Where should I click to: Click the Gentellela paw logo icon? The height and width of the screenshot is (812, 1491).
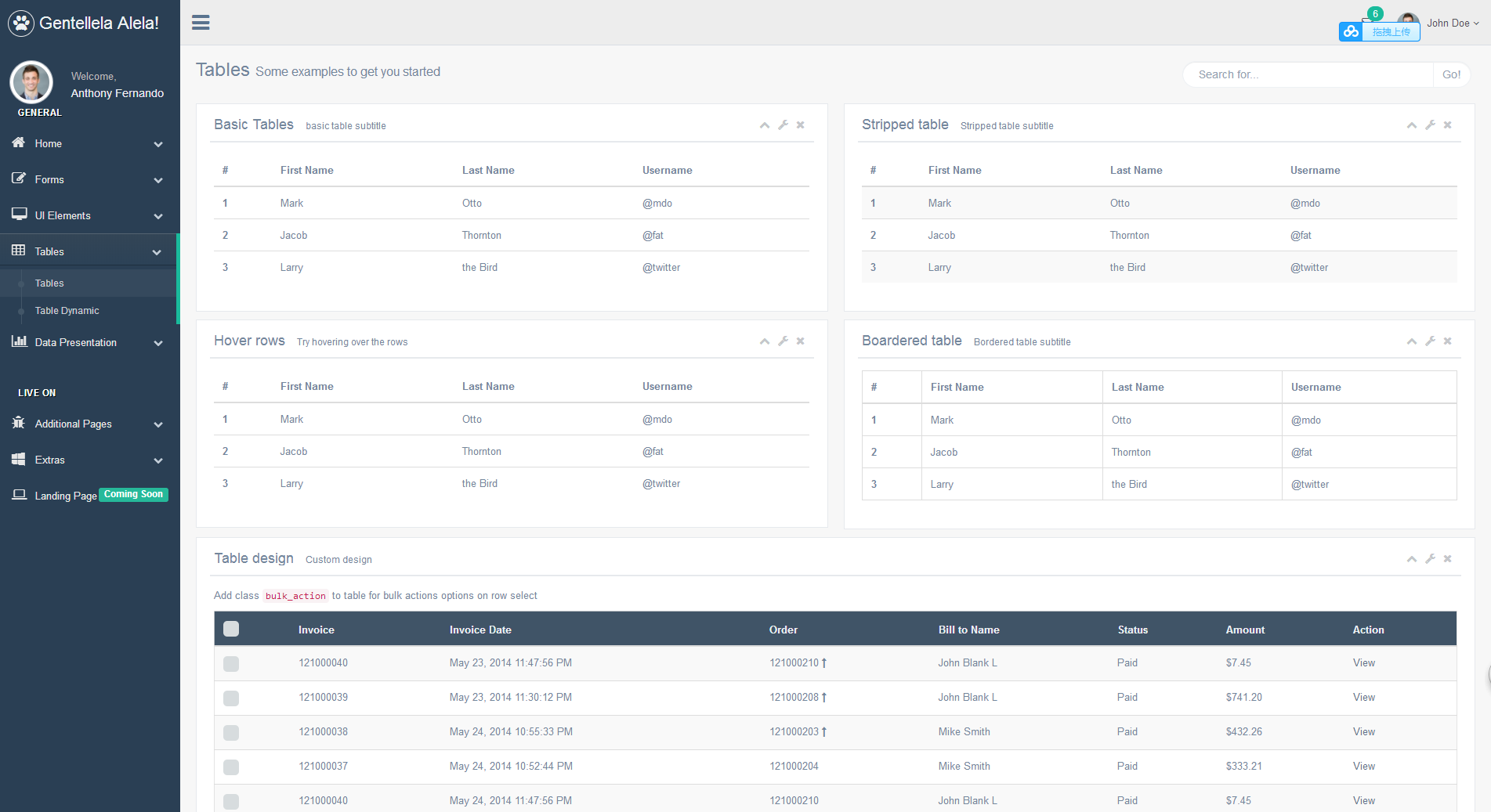click(x=21, y=23)
